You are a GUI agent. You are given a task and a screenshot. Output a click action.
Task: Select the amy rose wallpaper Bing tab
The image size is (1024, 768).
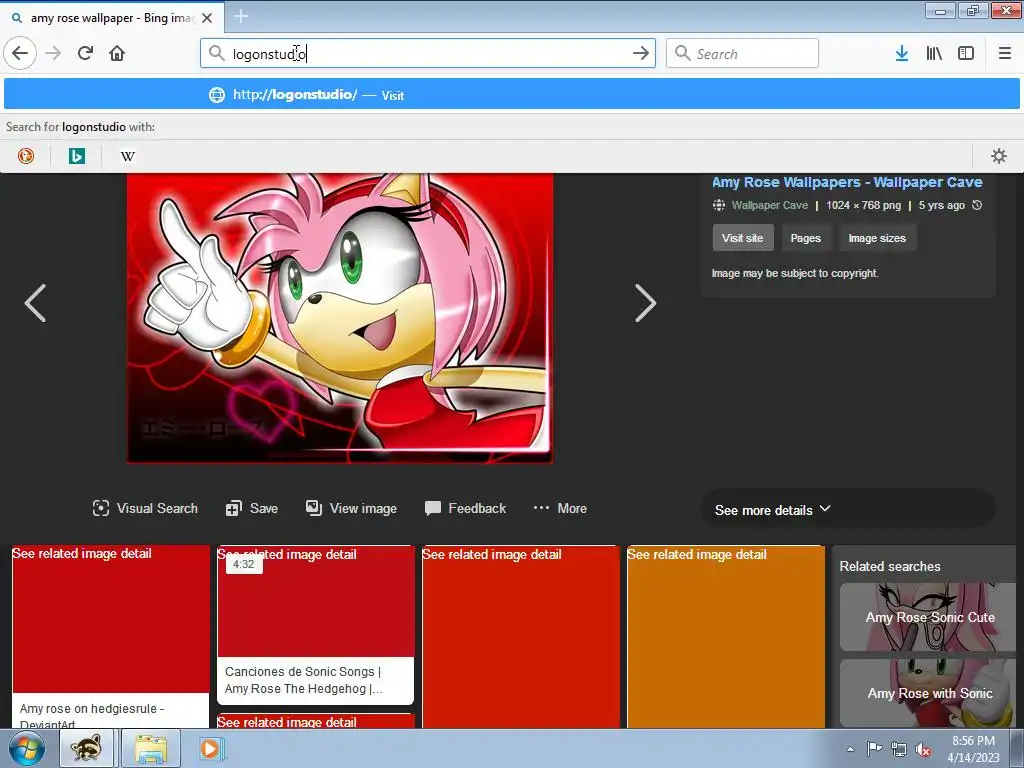(111, 18)
